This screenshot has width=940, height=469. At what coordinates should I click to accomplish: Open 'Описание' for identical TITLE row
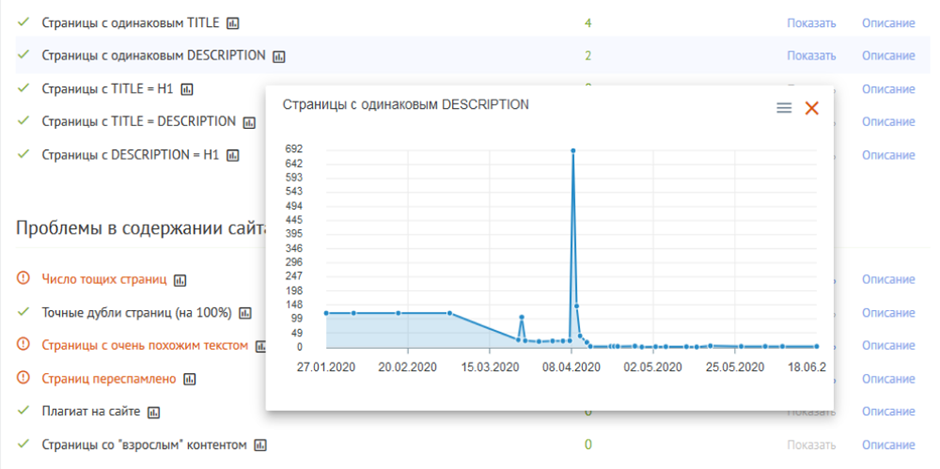pyautogui.click(x=888, y=23)
